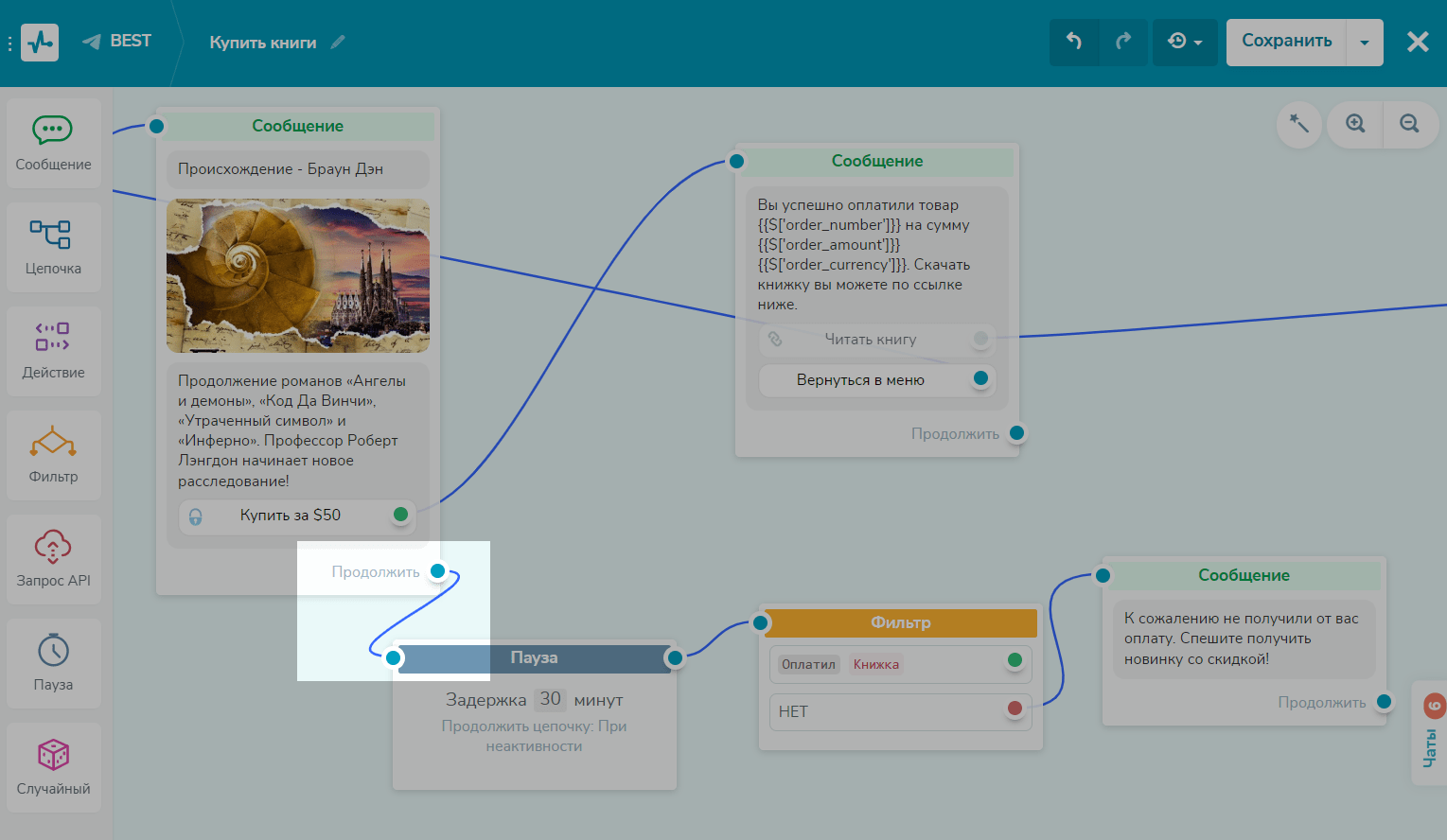The height and width of the screenshot is (840, 1447).
Task: Click the link icon on Читать книгу
Action: [775, 339]
